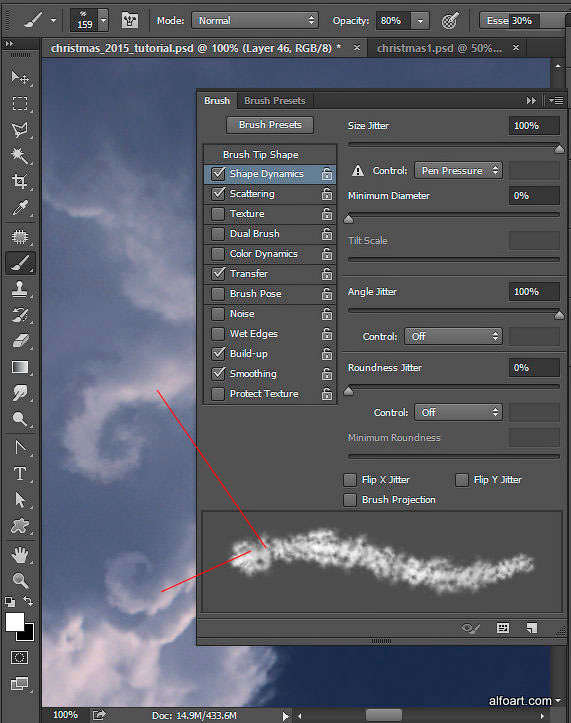Select the Hand tool

click(x=20, y=555)
